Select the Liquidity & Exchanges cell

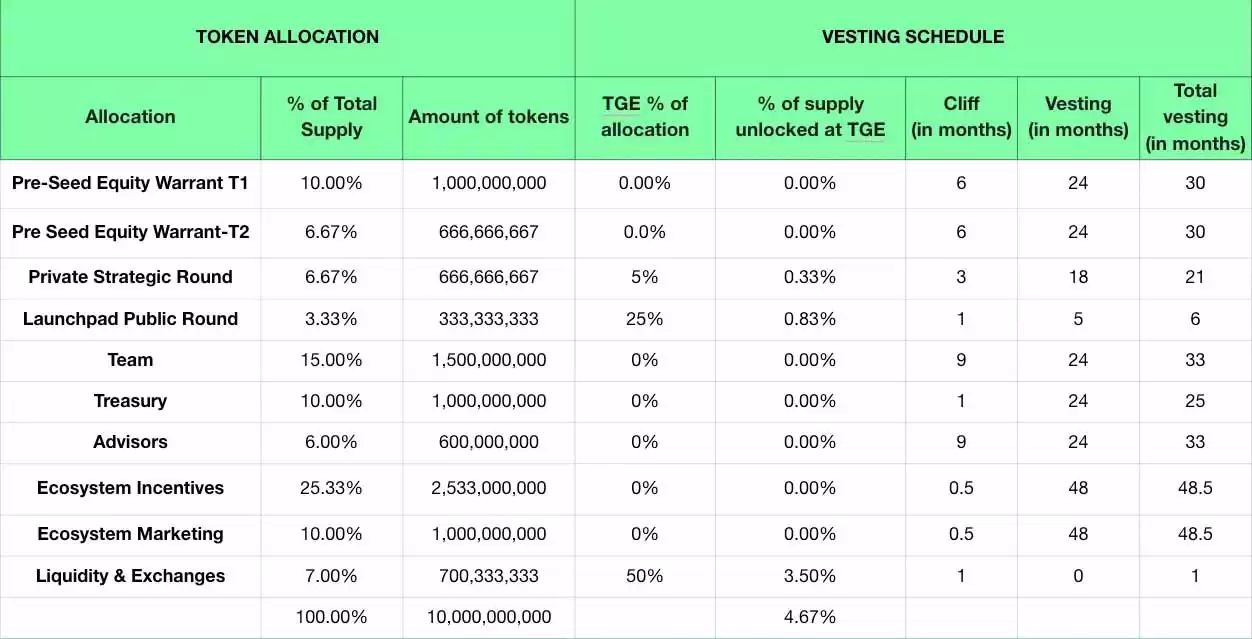tap(130, 576)
